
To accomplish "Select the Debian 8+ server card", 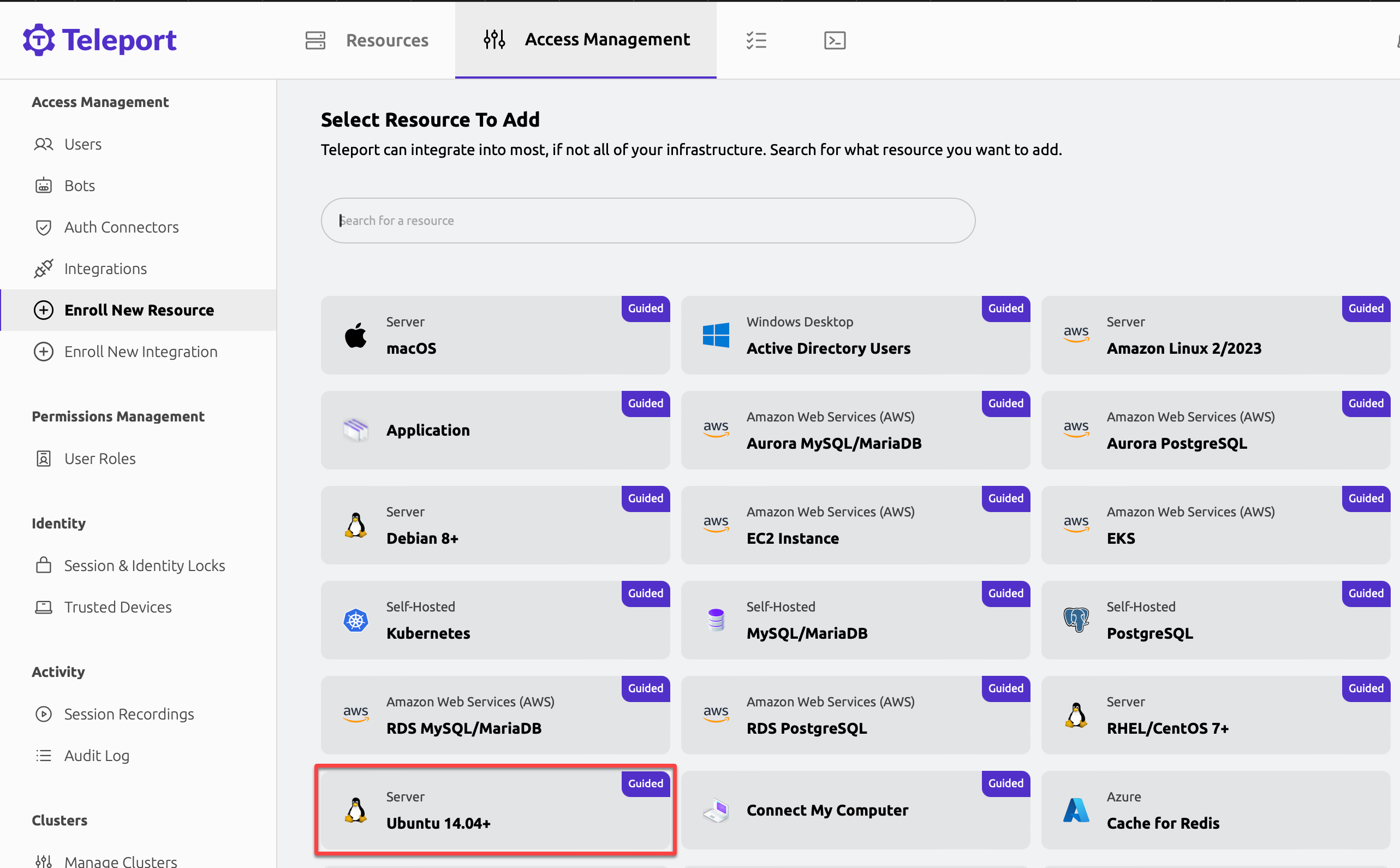I will tap(496, 525).
